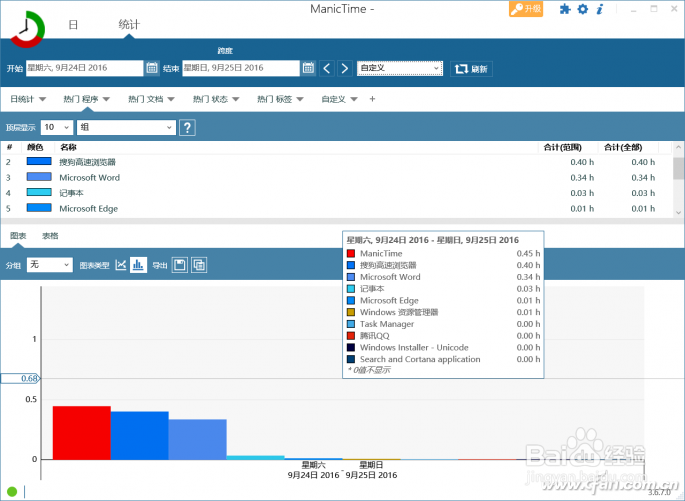Open the 自定义 tab dropdown arrow

click(354, 99)
